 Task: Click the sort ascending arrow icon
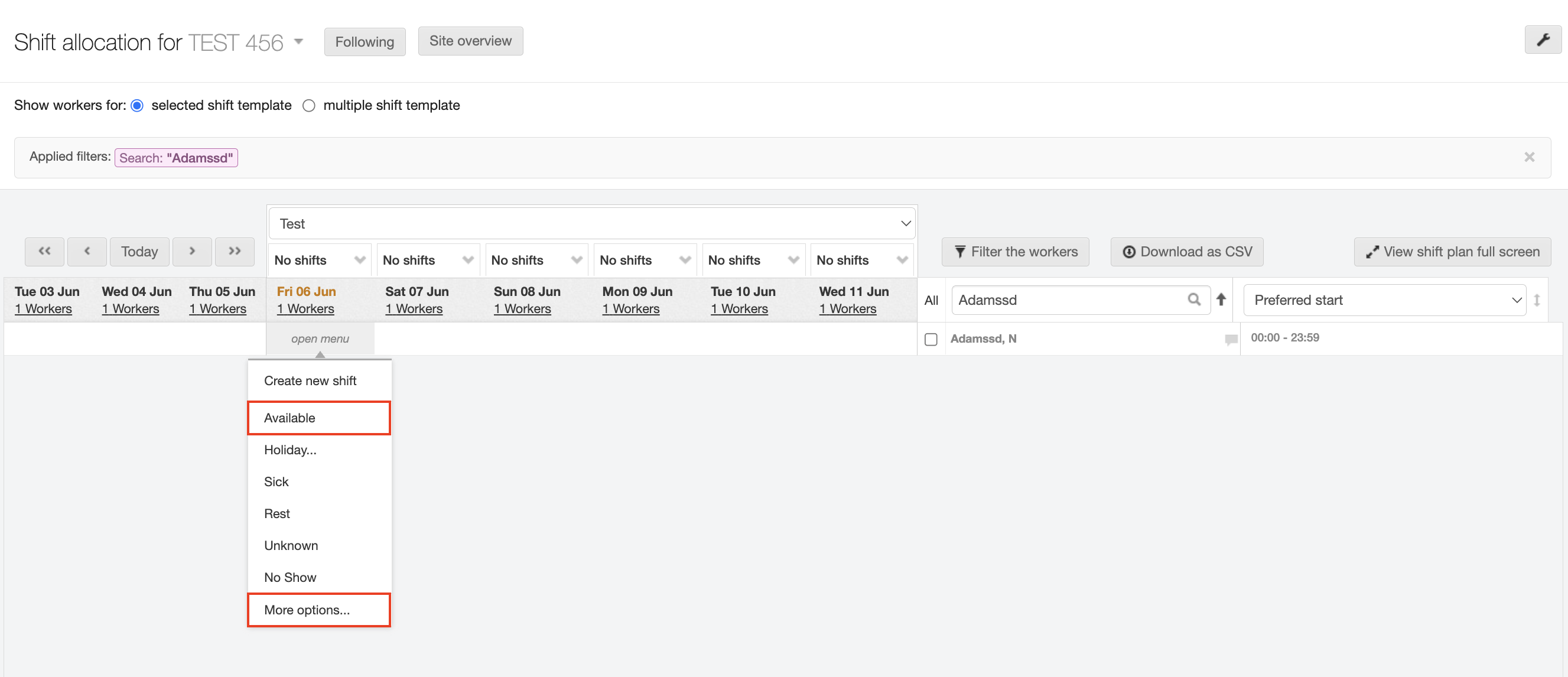1221,300
